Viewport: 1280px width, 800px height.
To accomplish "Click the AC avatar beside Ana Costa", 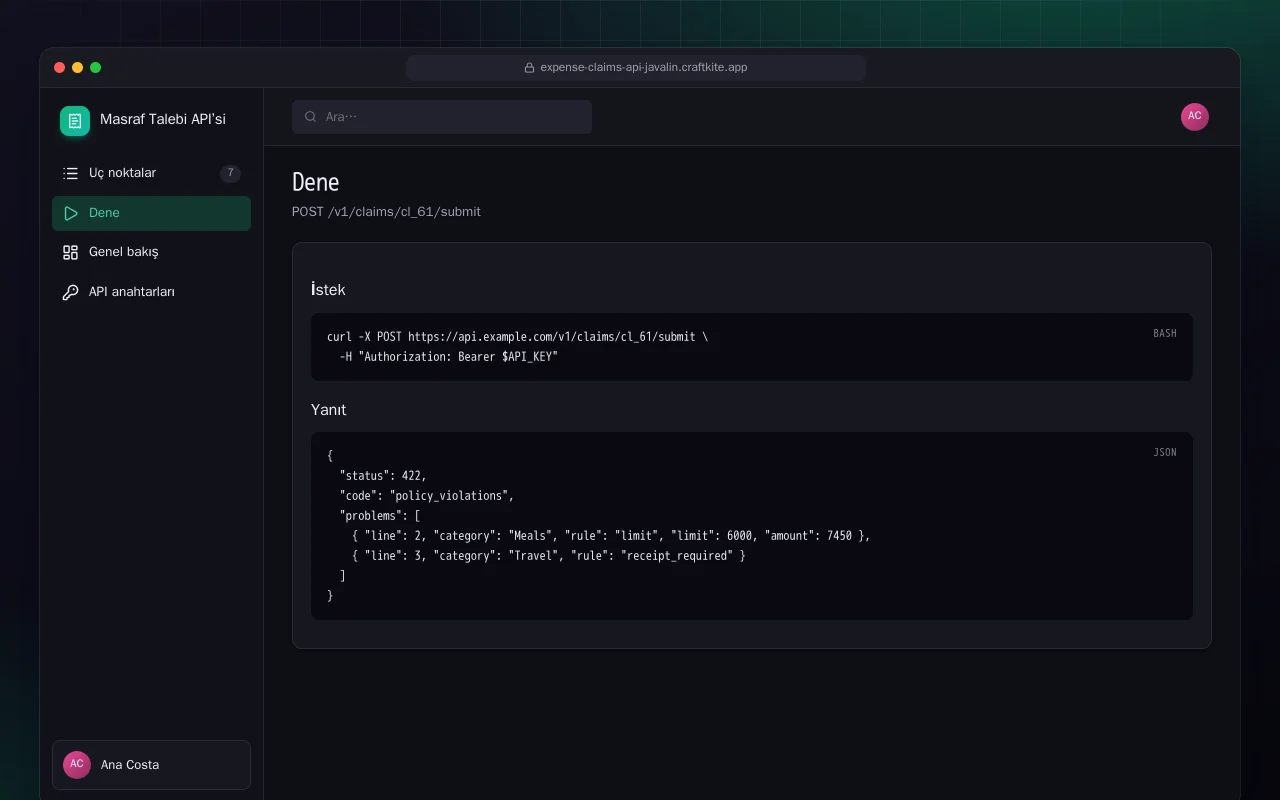I will [x=77, y=765].
